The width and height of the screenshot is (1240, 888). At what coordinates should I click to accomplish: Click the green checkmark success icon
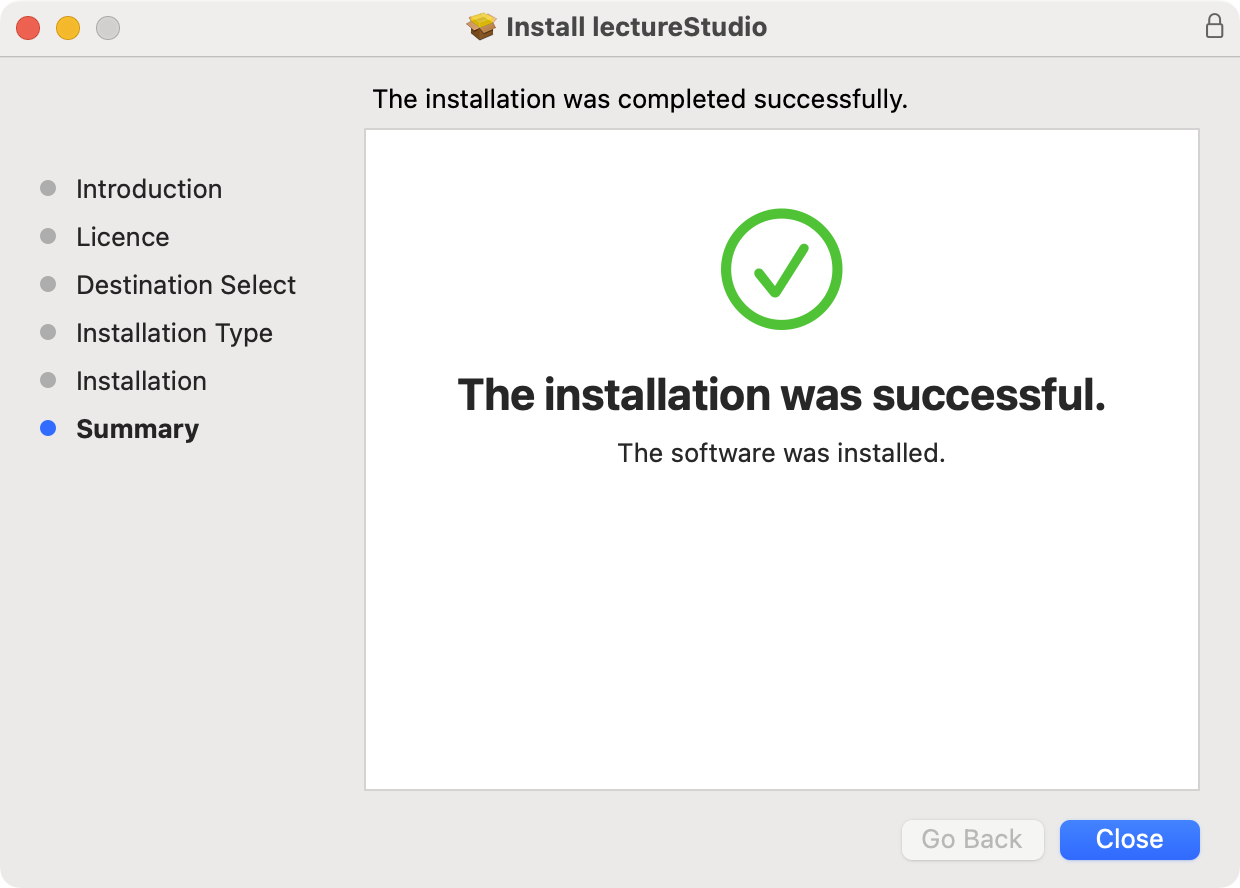pos(782,268)
